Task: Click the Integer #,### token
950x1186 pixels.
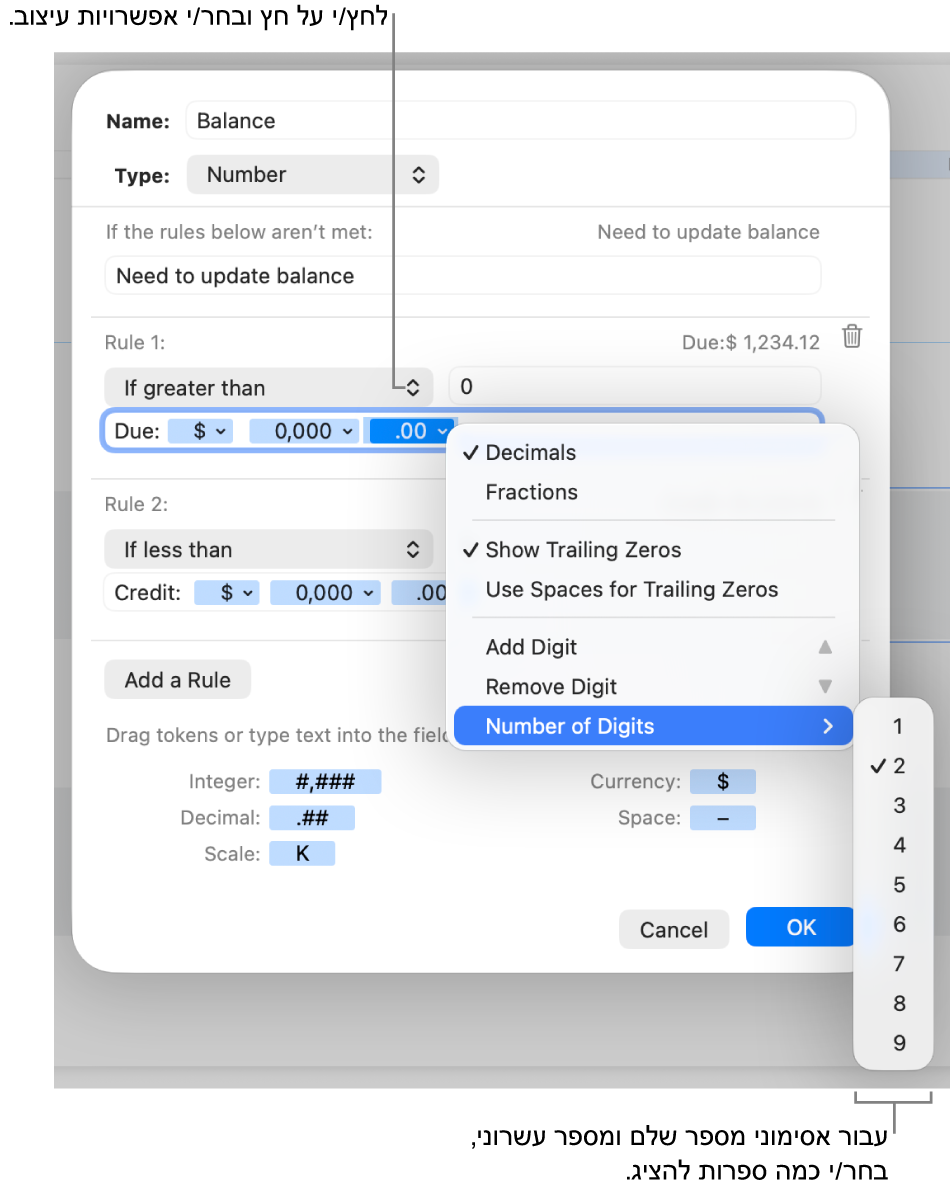Action: click(x=325, y=782)
